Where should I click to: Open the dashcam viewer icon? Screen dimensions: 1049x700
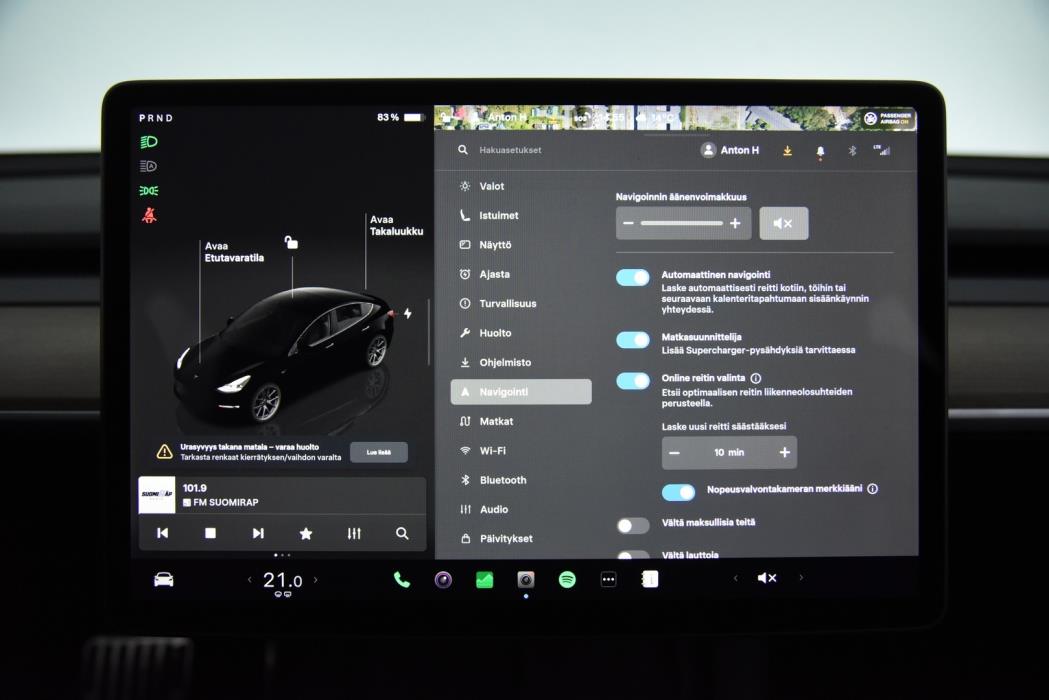click(524, 577)
